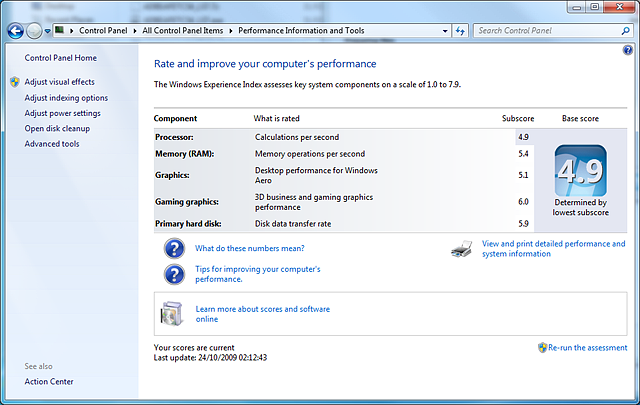The image size is (640, 405).
Task: Click Memory subscore 5.4
Action: click(523, 154)
